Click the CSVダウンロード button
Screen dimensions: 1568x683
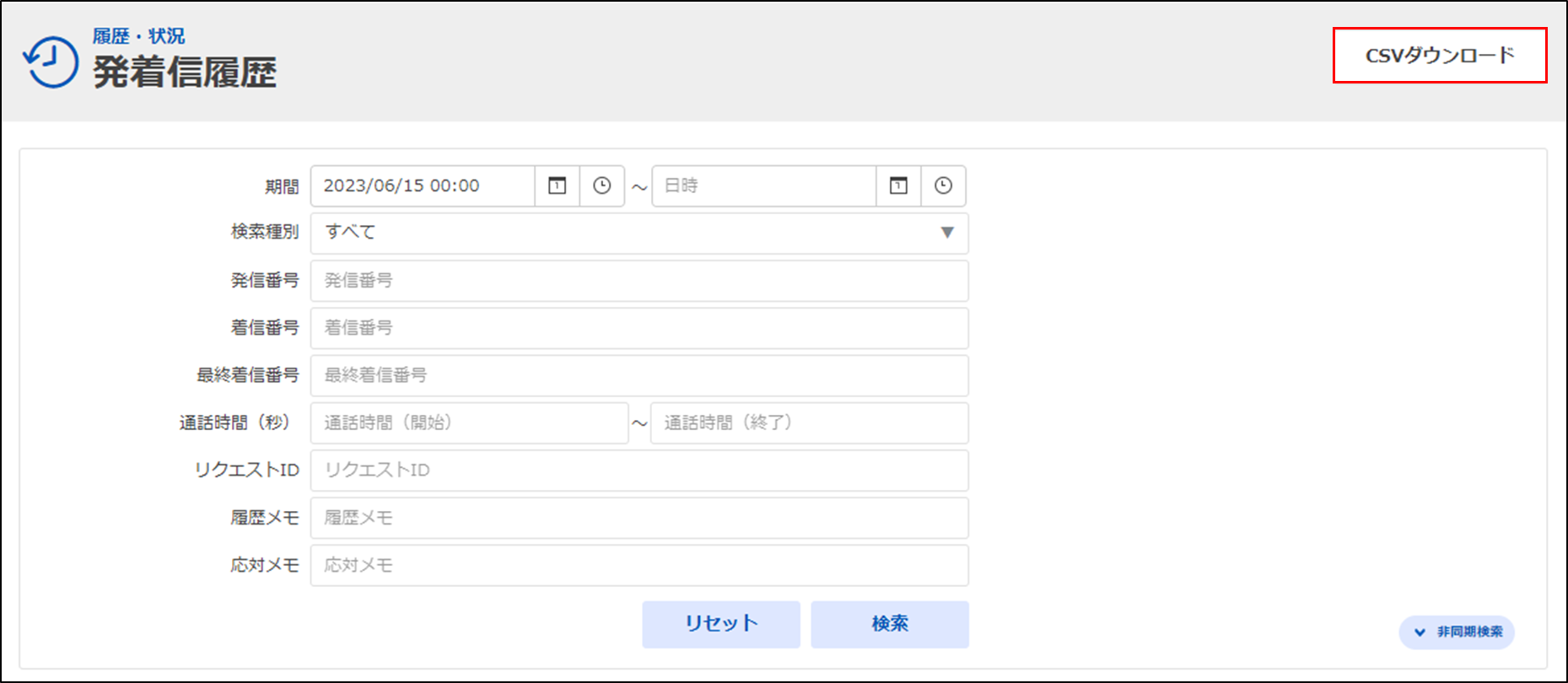point(1439,56)
